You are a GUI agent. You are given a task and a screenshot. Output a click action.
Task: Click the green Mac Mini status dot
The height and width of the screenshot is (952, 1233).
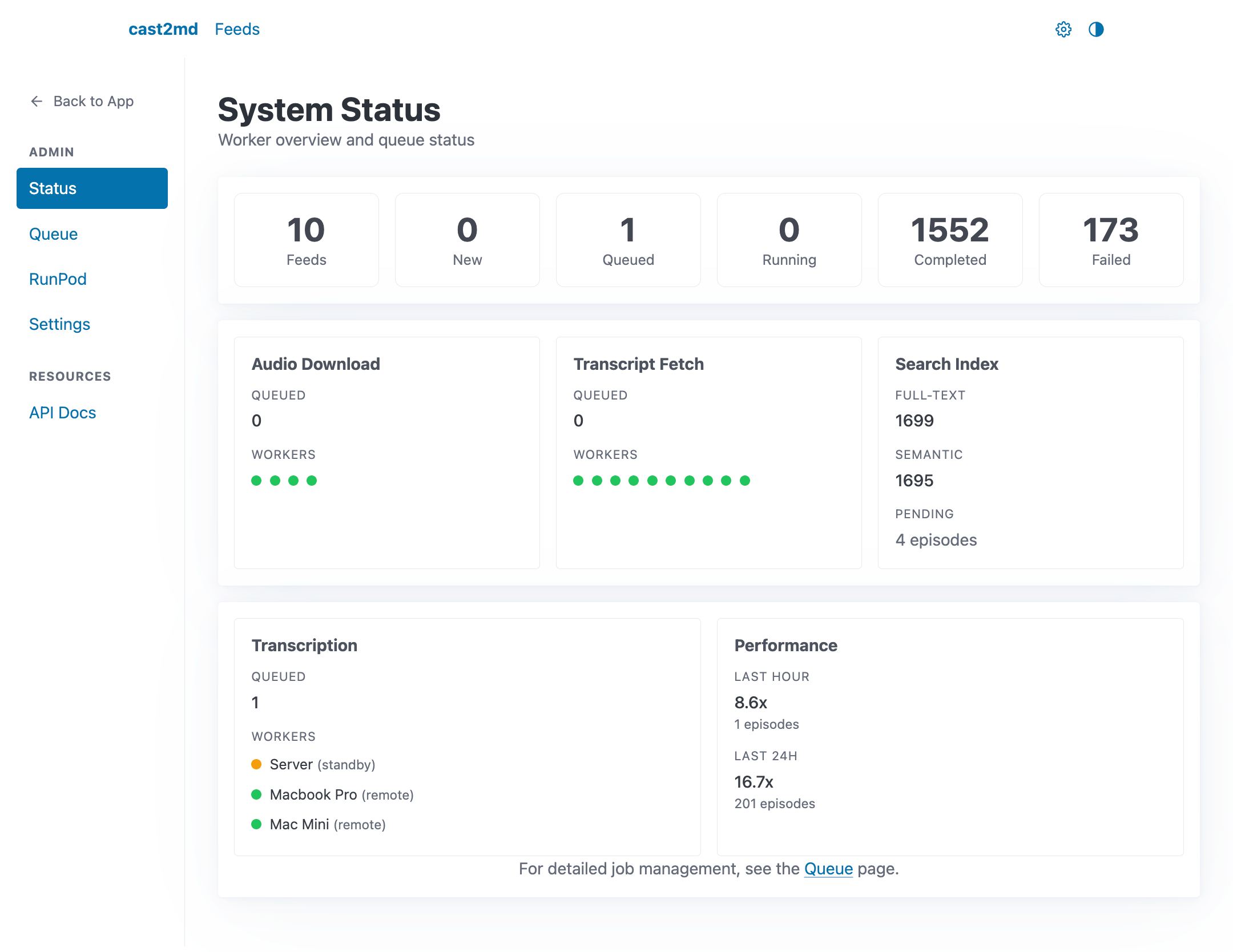click(x=256, y=824)
